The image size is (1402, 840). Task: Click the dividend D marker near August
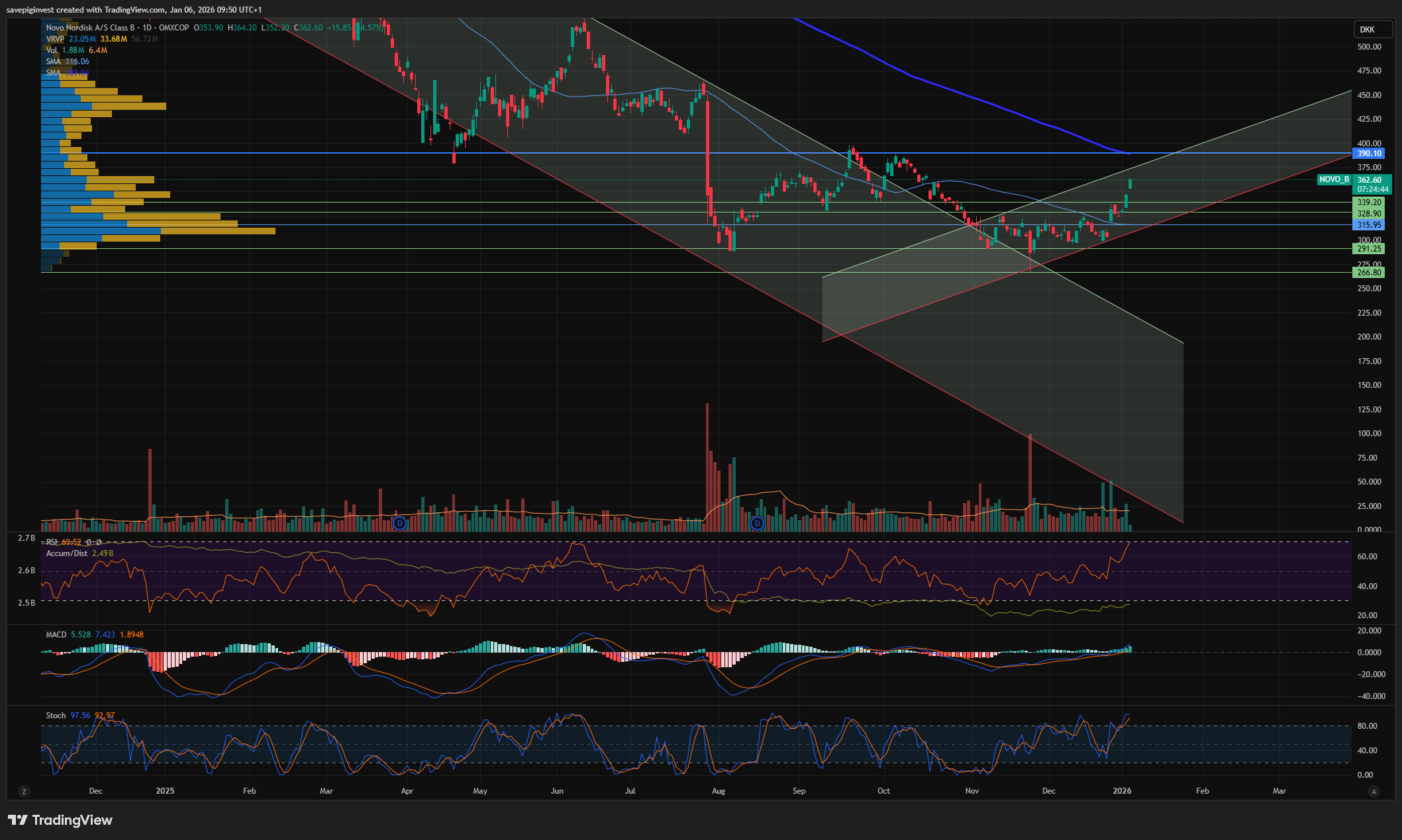tap(757, 524)
